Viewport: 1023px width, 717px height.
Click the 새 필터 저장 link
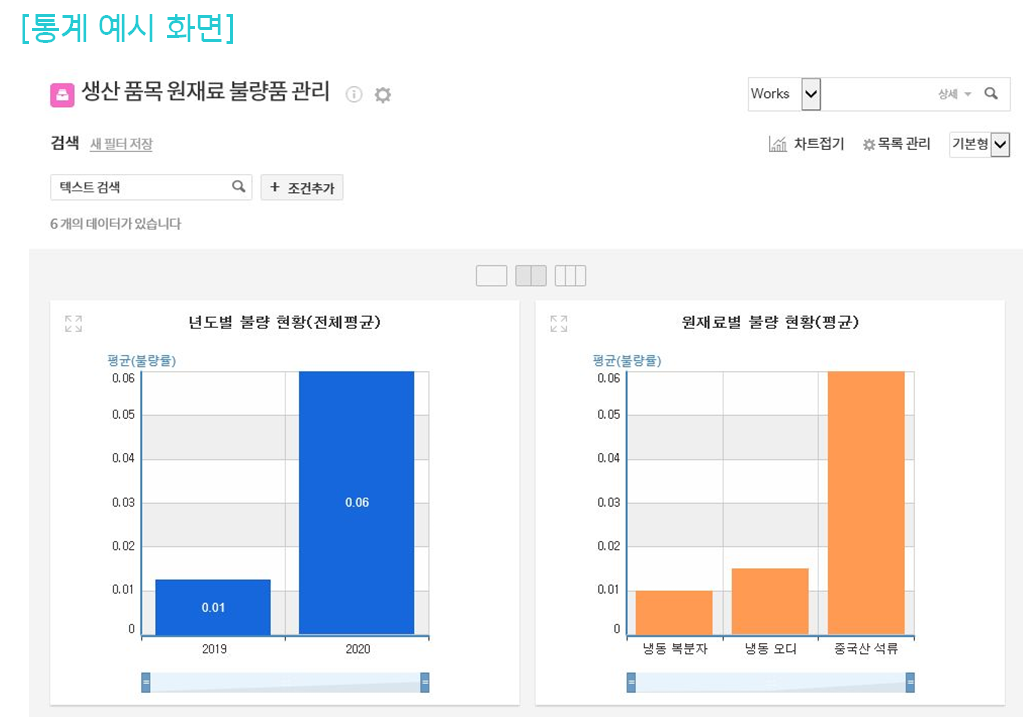pos(121,144)
